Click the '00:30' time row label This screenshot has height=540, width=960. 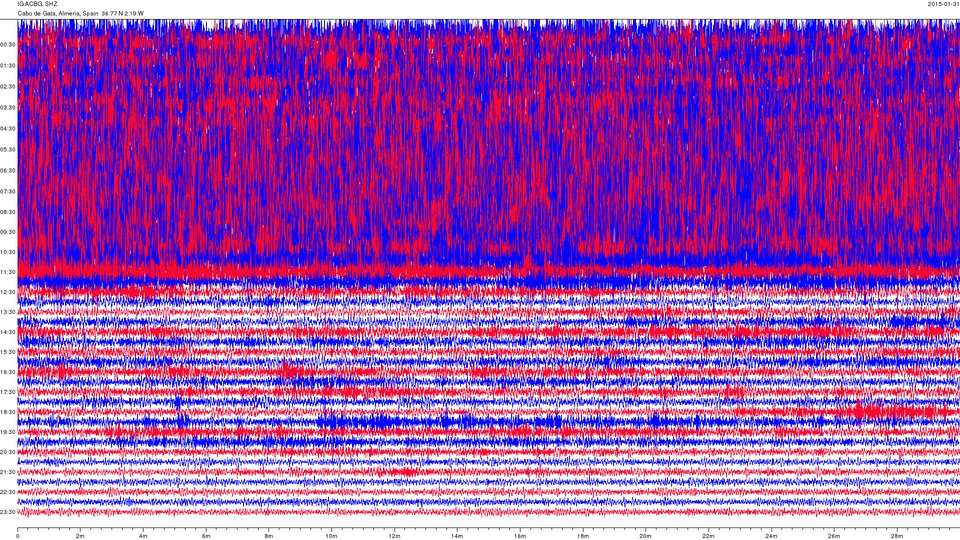(x=8, y=45)
